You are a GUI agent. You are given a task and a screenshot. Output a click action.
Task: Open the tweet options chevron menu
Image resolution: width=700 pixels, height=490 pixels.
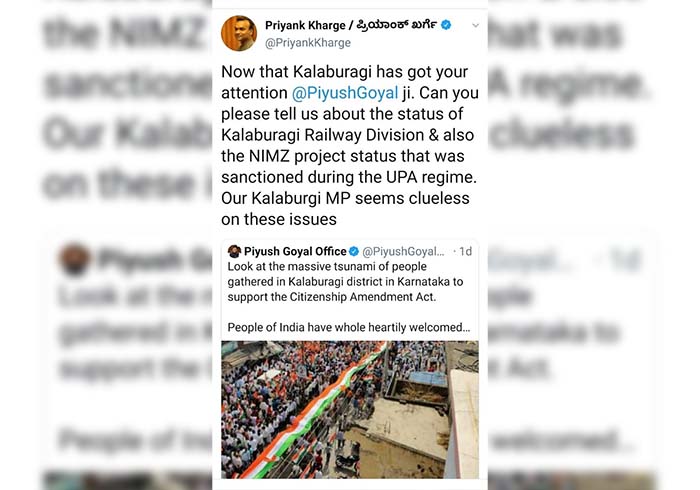(x=475, y=25)
